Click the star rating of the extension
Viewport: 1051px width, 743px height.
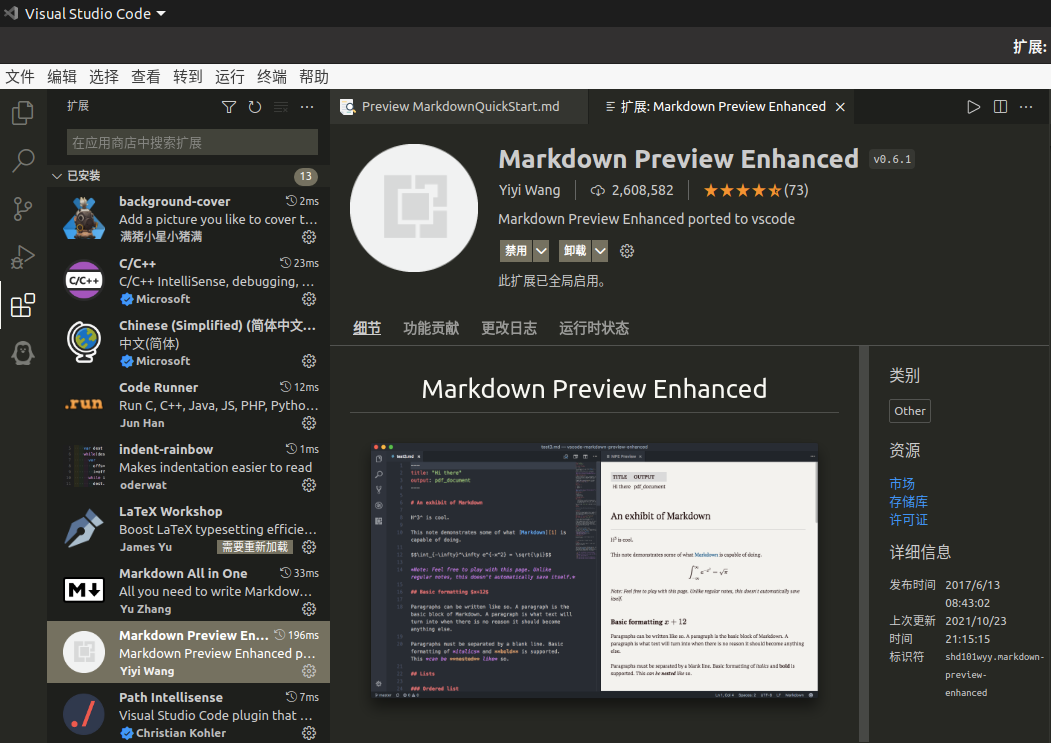743,191
